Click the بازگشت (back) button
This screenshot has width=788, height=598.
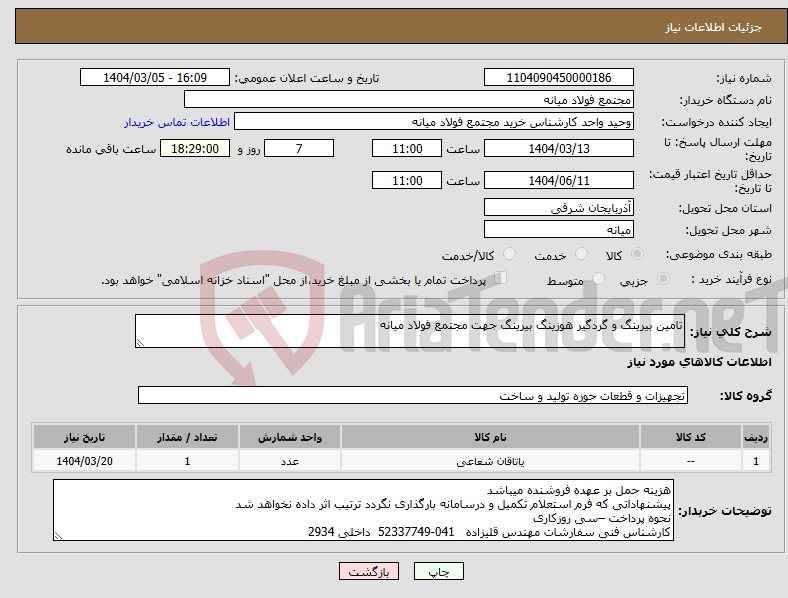click(x=369, y=571)
